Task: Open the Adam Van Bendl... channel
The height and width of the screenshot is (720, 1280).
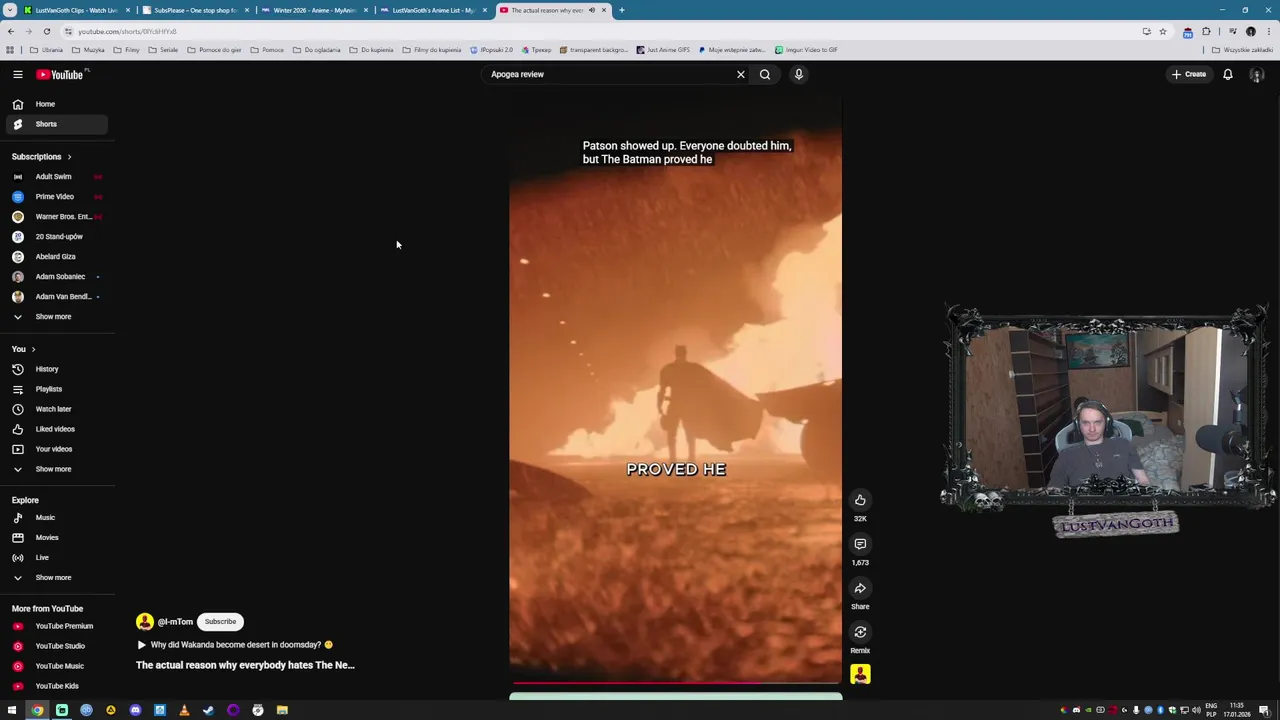Action: (55, 297)
